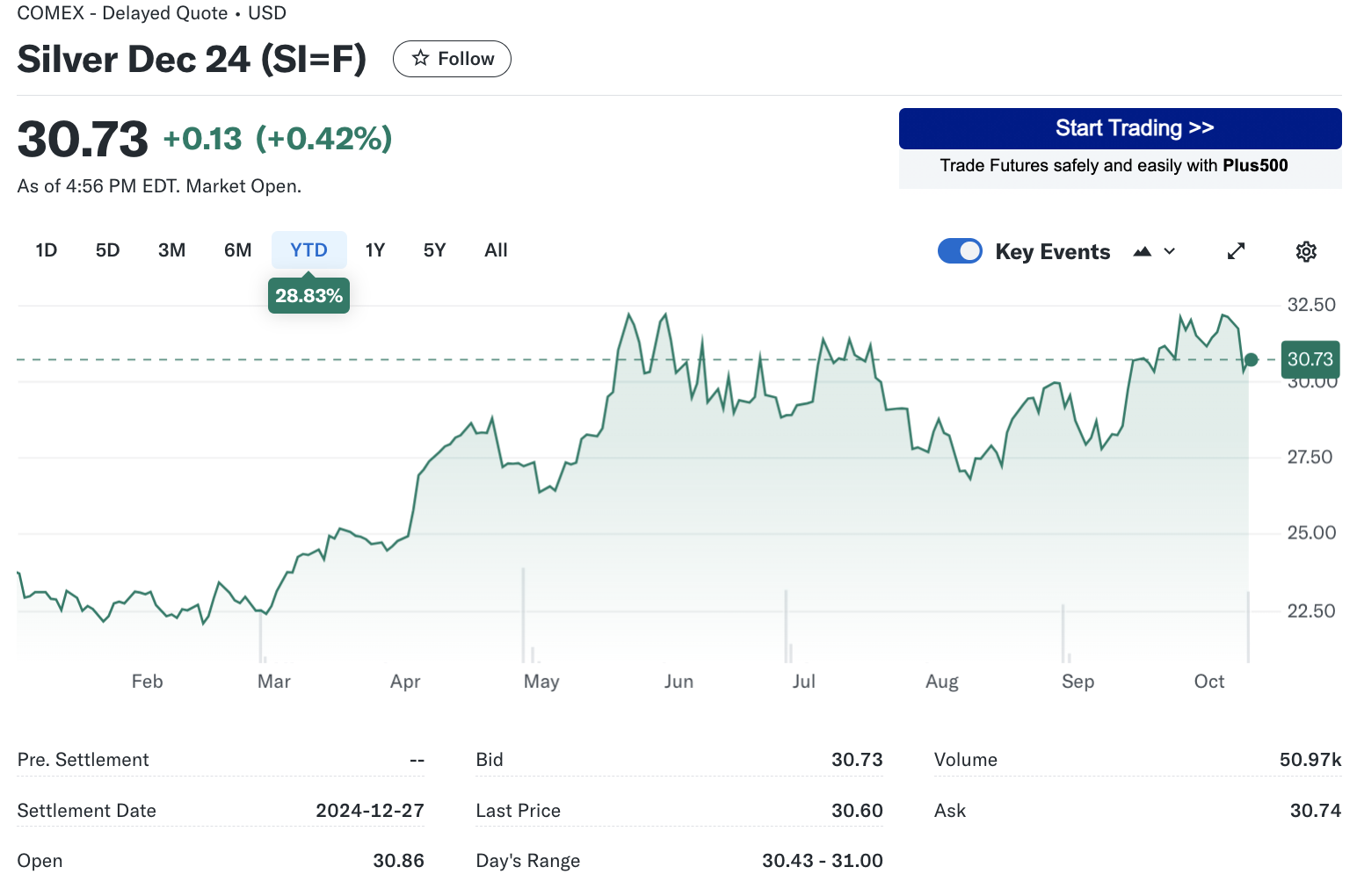Viewport: 1357px width, 896px height.
Task: Click the Pre. Settlement label
Action: (x=83, y=760)
